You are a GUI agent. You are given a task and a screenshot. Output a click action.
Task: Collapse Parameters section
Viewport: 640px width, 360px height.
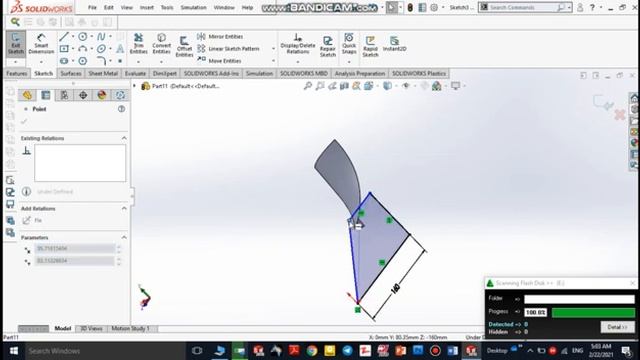coord(124,238)
